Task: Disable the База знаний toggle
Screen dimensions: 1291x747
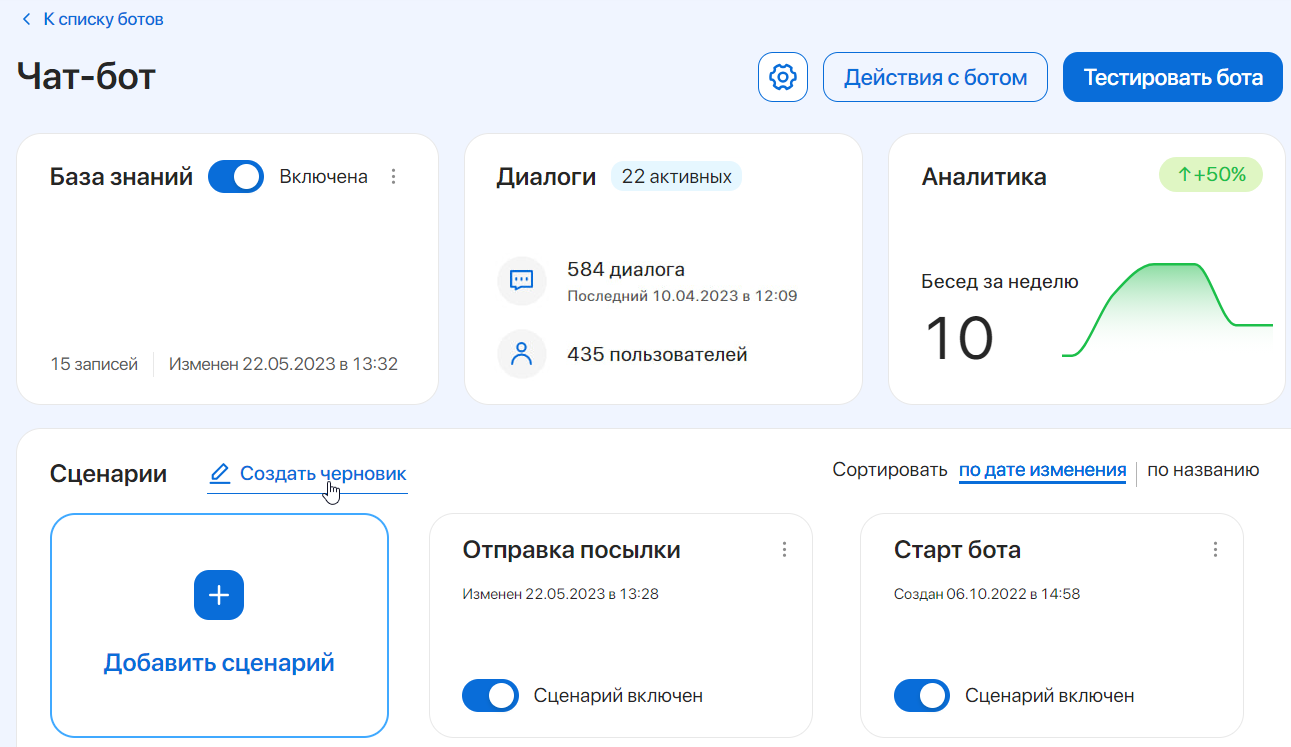Action: (x=235, y=176)
